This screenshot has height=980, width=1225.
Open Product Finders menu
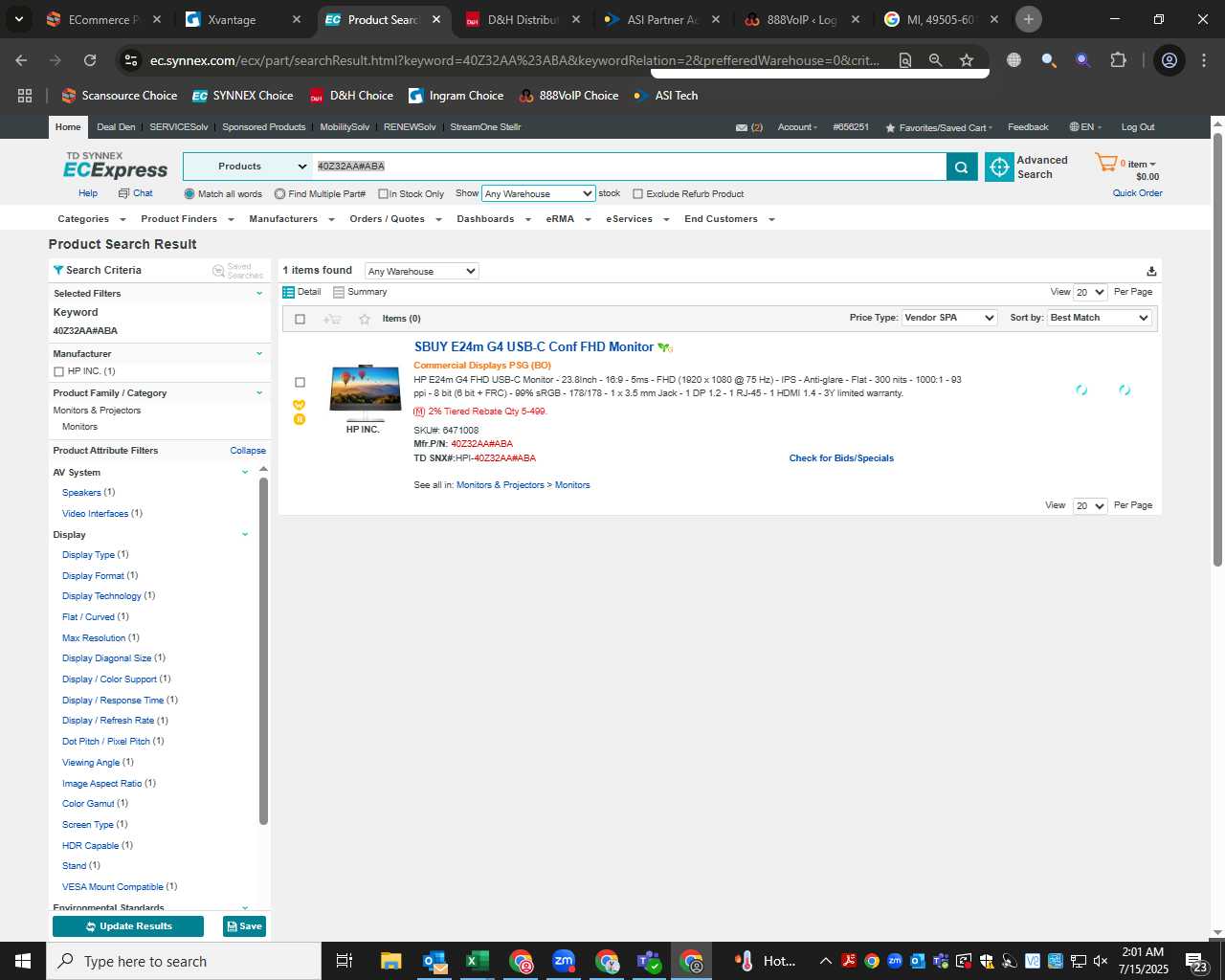click(x=187, y=219)
